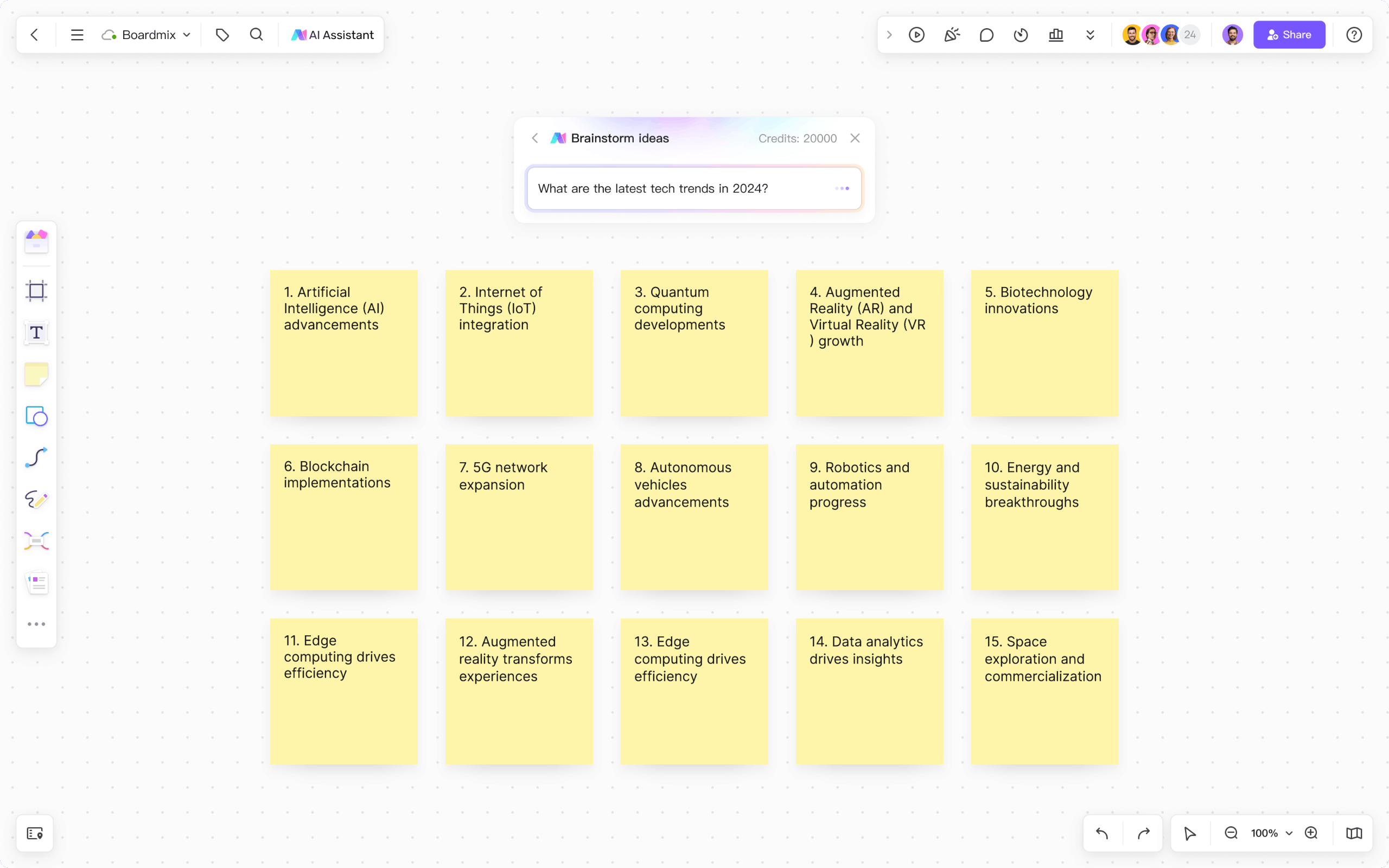Select the Connector tool
Viewport: 1389px width, 868px height.
pos(36,457)
